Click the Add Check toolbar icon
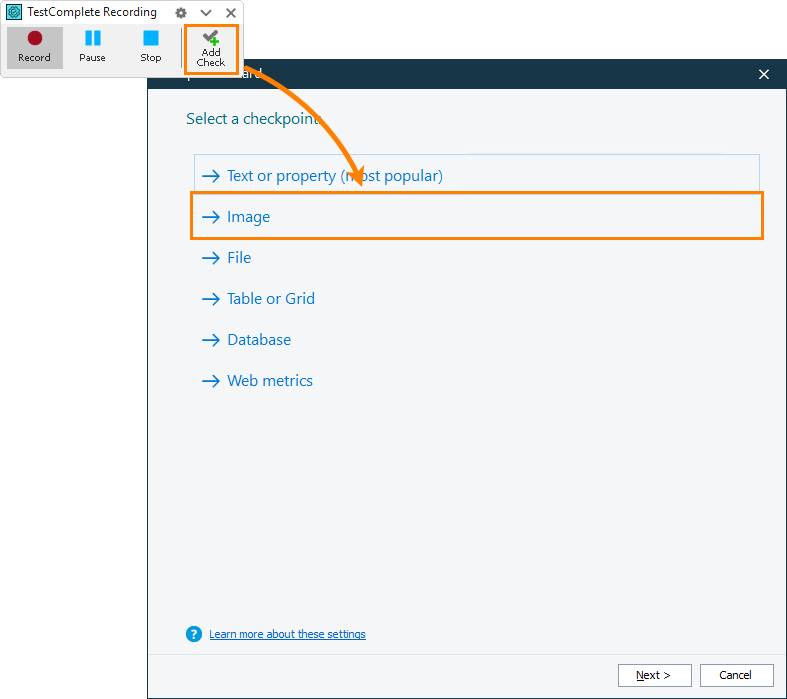787x699 pixels. (211, 49)
